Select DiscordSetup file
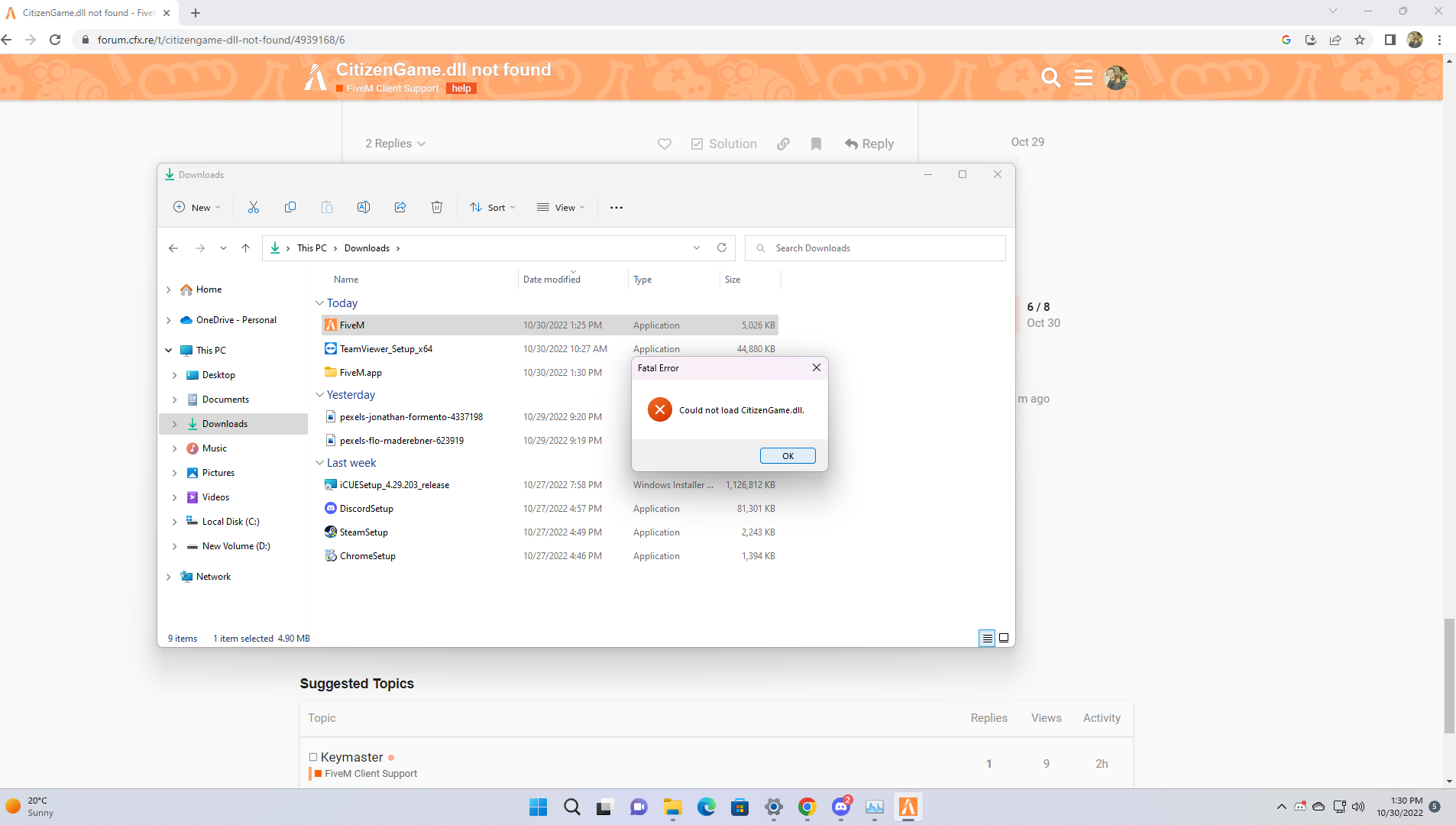 pyautogui.click(x=367, y=509)
